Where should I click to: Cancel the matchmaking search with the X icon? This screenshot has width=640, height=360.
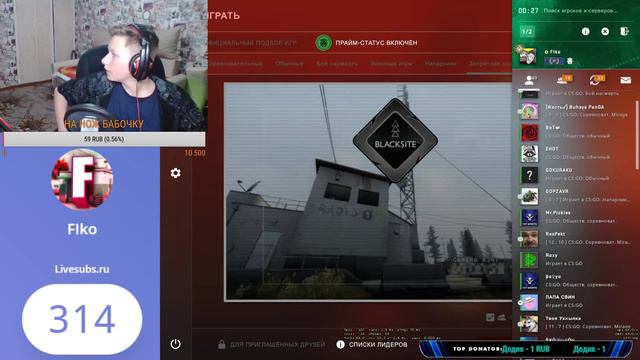tap(605, 31)
